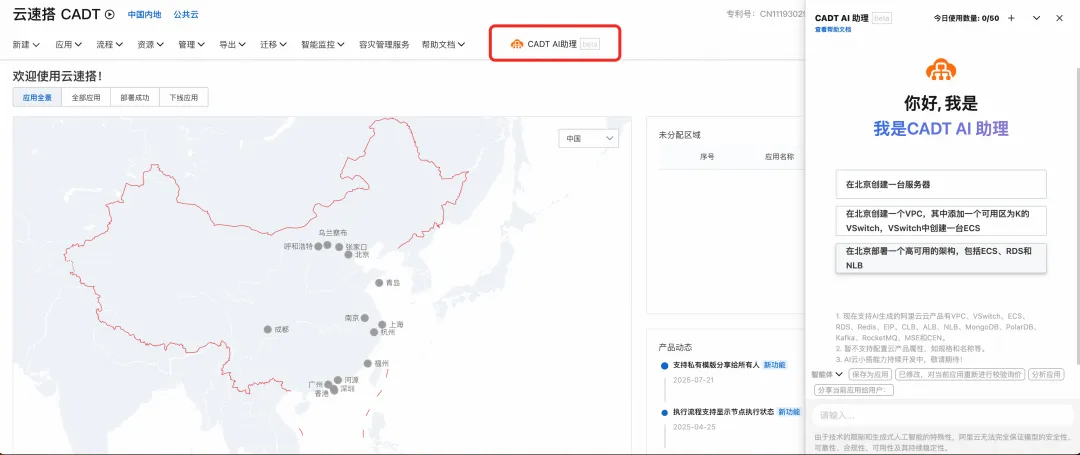This screenshot has width=1080, height=455.
Task: Click the large orange cloud logo in the AI panel
Action: coord(941,70)
